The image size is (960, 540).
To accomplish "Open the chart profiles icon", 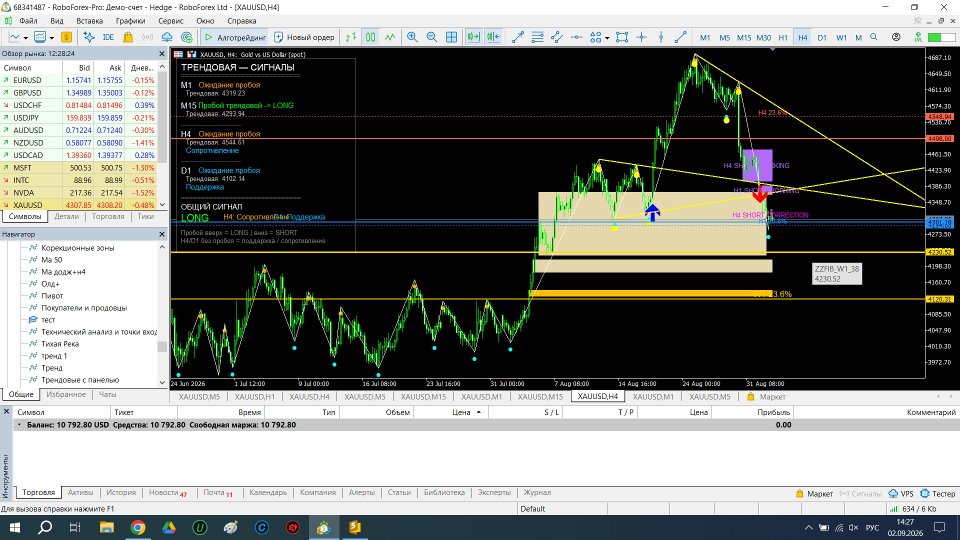I will pyautogui.click(x=42, y=37).
